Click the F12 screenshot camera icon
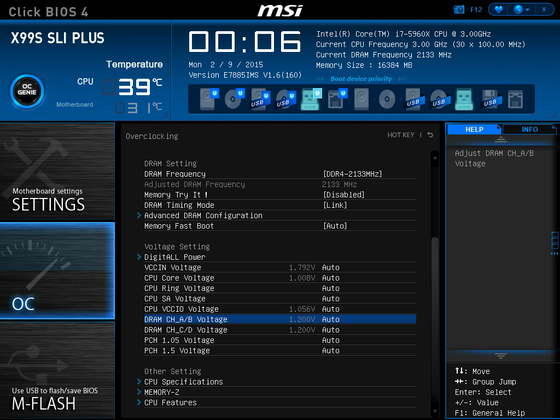 click(459, 10)
